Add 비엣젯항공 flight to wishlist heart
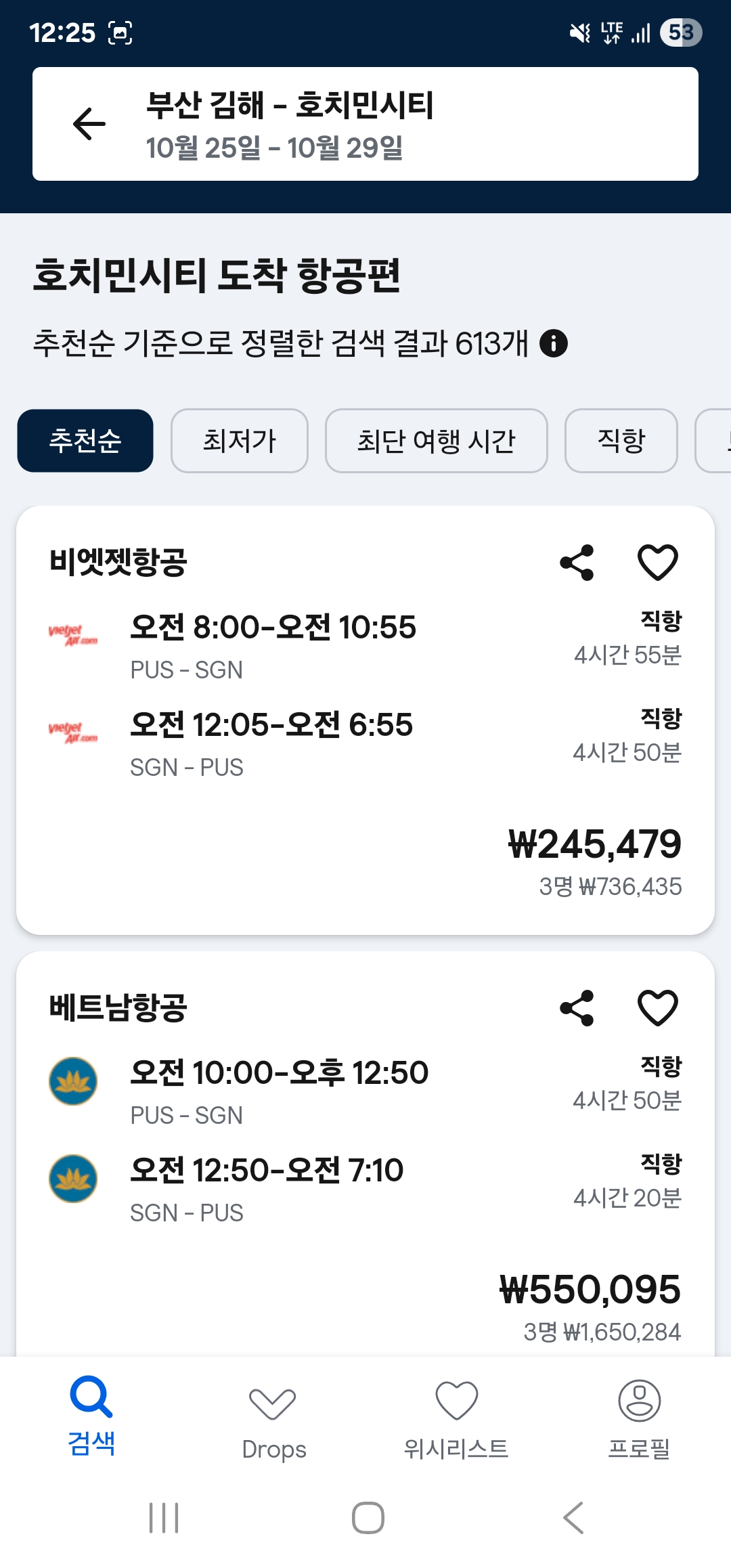 [658, 563]
